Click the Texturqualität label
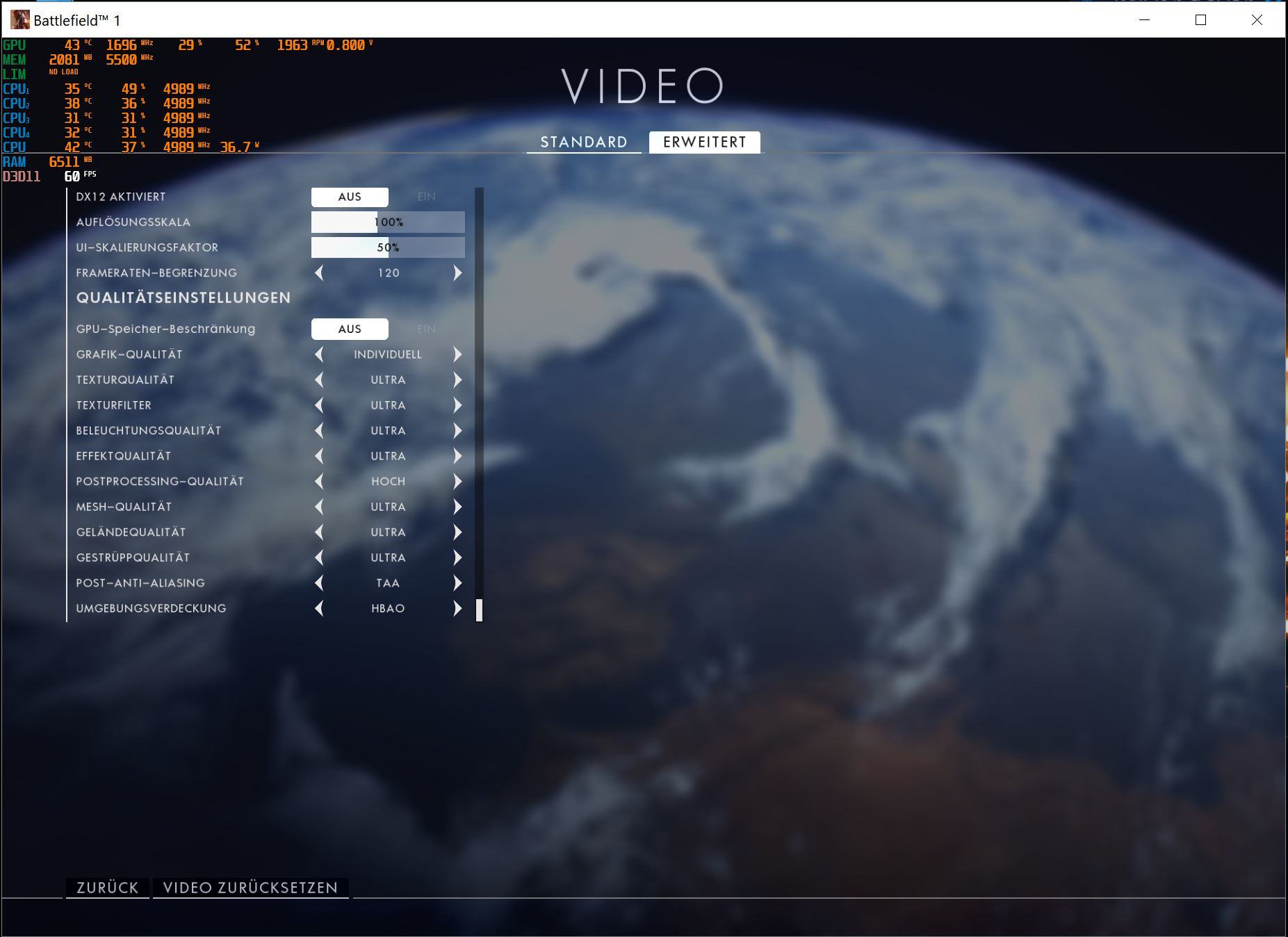 (125, 380)
